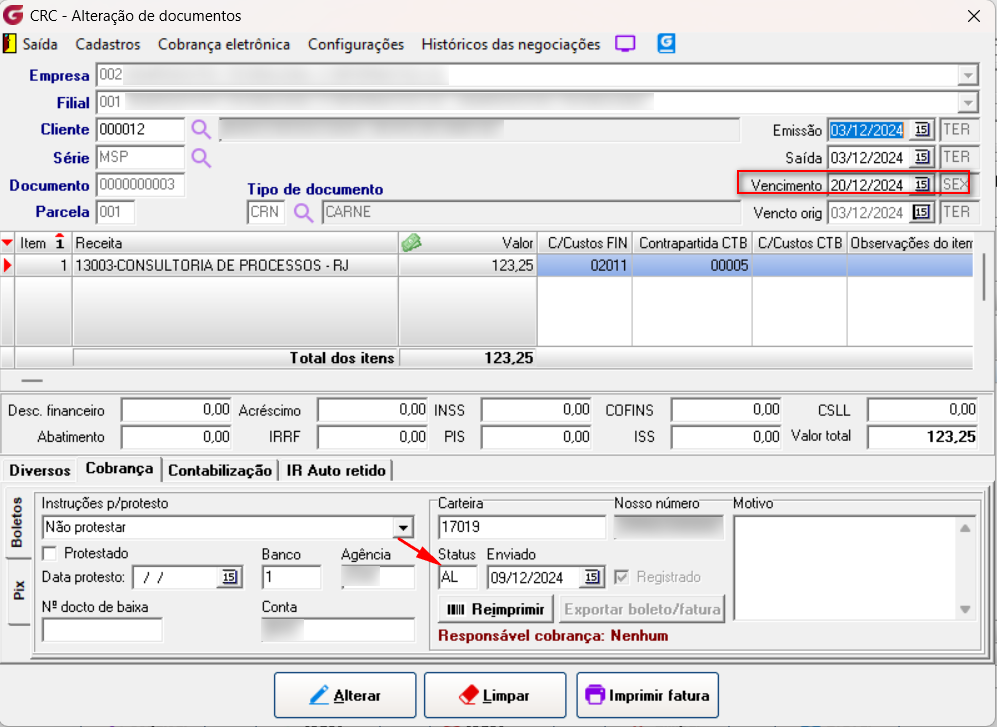Open the Saída menu
The height and width of the screenshot is (727, 997).
40,45
